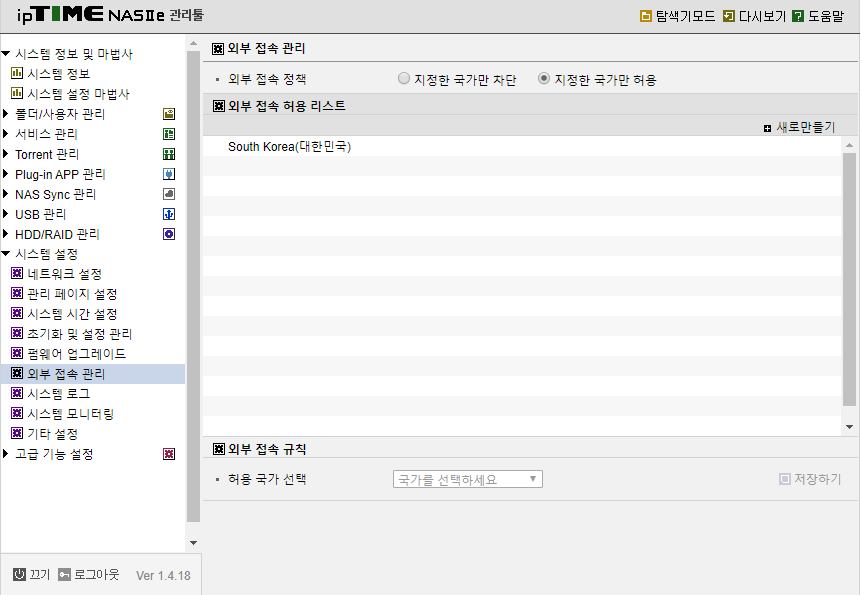
Task: Click the 도움말 help icon
Action: pos(798,16)
